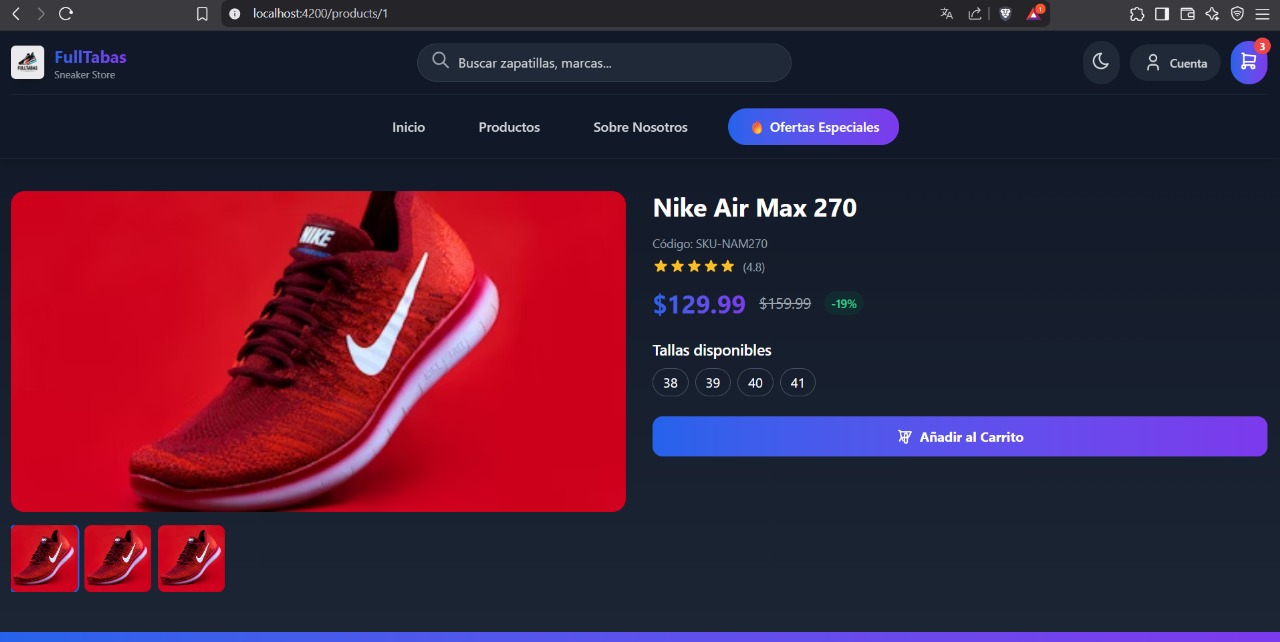Image resolution: width=1280 pixels, height=642 pixels.
Task: Open the browser hamburger menu
Action: (1262, 14)
